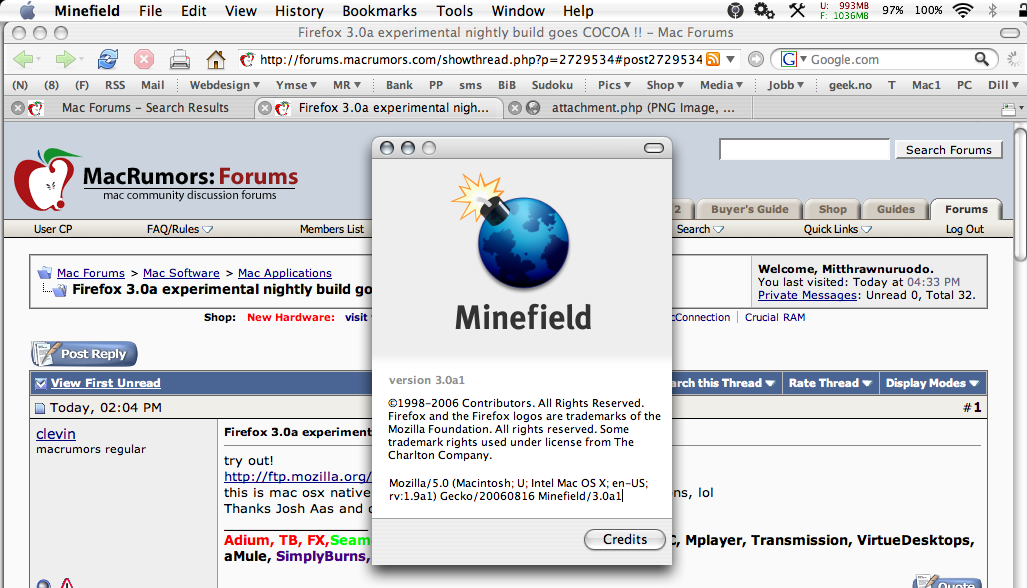Switch to the Mac Forums Search Results tab
This screenshot has width=1027, height=588.
(145, 108)
